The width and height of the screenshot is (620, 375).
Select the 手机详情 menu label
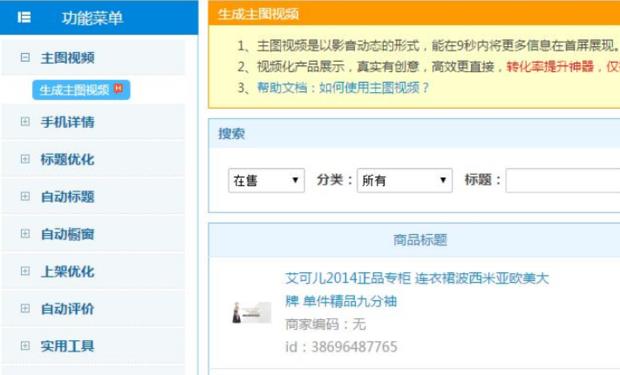(68, 122)
